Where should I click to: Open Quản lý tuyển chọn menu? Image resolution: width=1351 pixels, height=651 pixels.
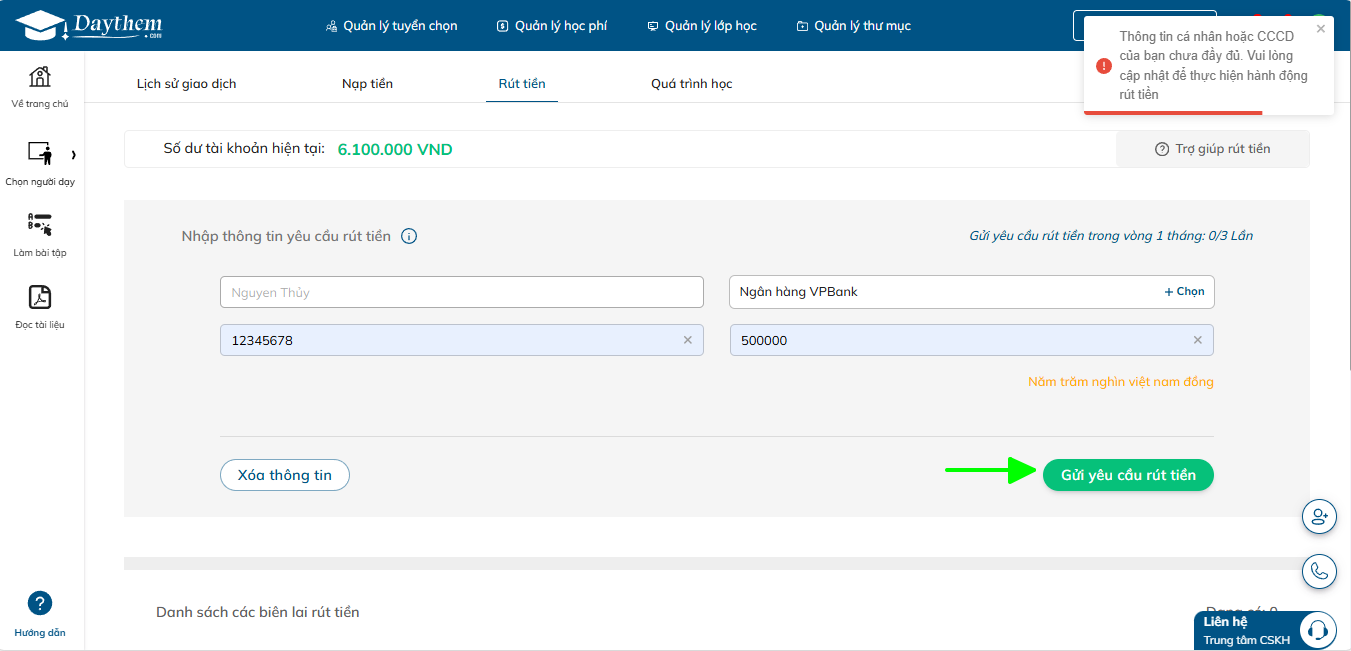(x=392, y=26)
